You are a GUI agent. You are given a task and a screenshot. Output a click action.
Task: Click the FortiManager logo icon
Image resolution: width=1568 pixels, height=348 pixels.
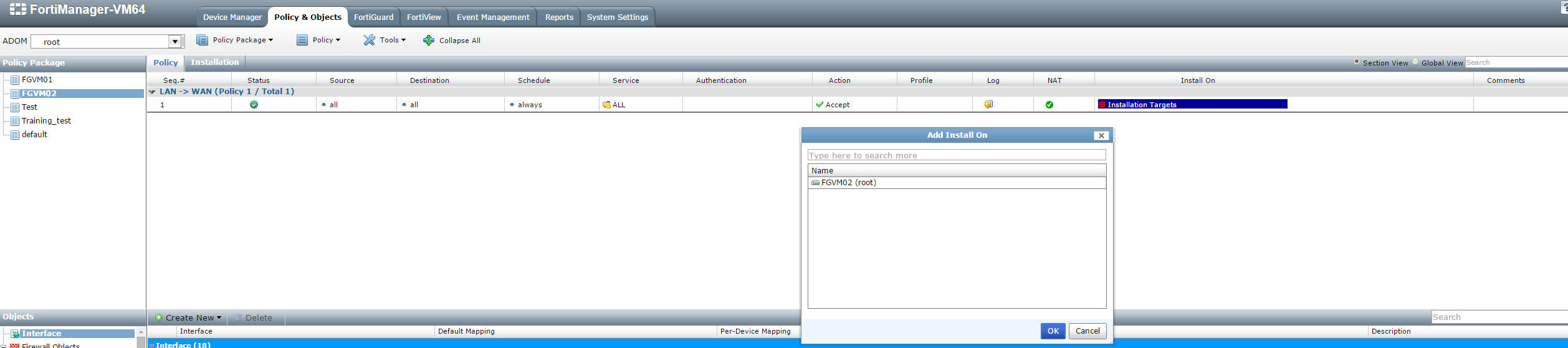coord(18,9)
